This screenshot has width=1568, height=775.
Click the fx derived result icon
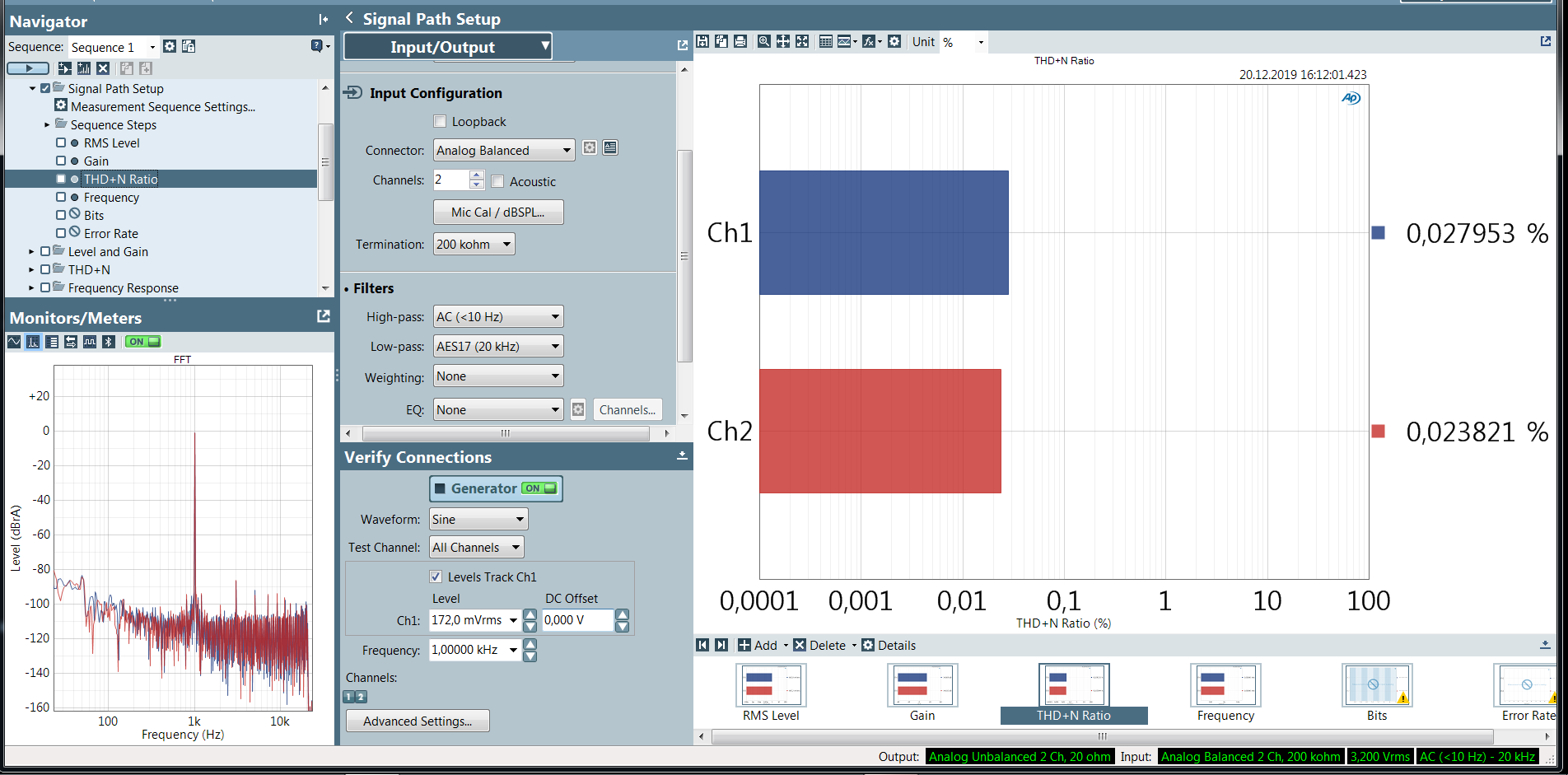point(868,41)
